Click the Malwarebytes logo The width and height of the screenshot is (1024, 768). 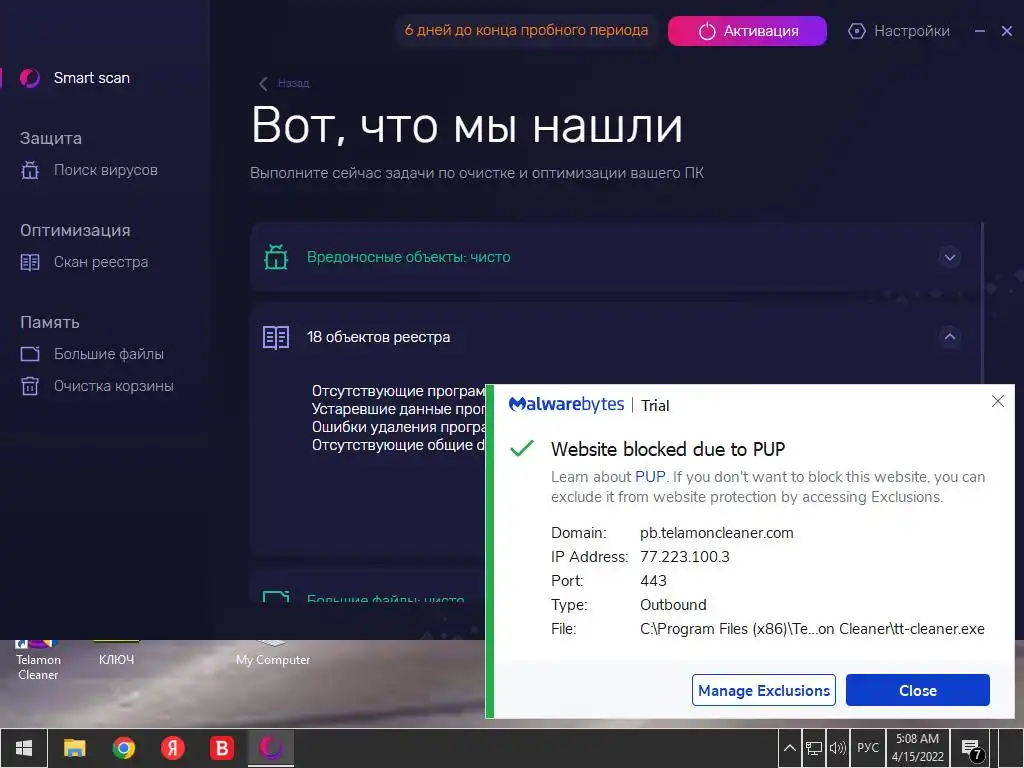[x=567, y=404]
